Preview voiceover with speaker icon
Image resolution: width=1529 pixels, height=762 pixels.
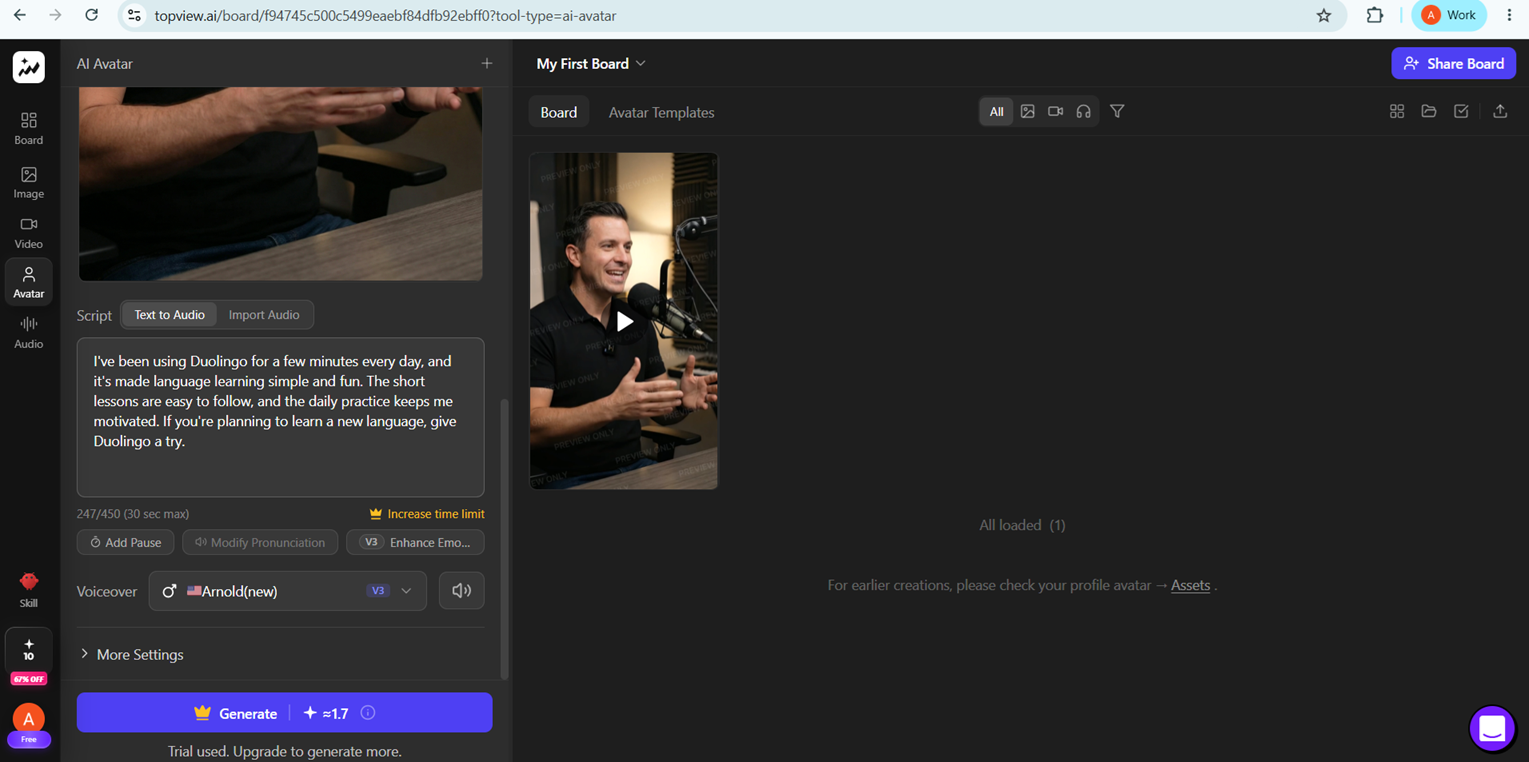[461, 591]
